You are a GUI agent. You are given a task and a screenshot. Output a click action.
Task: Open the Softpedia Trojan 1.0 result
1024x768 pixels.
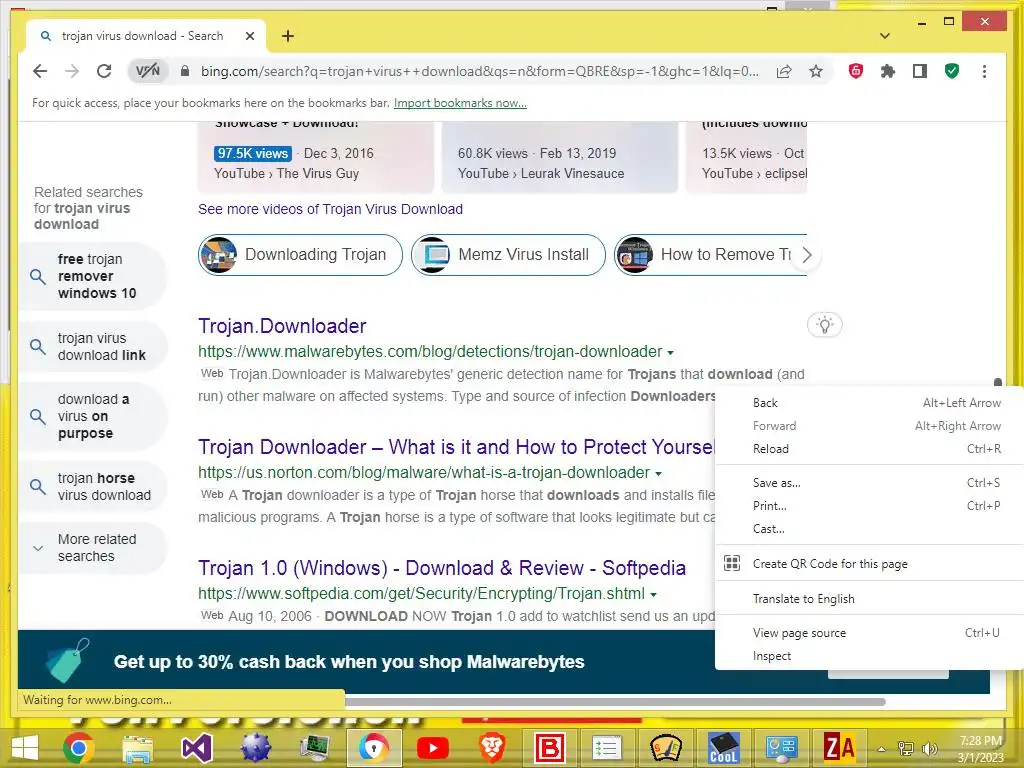442,568
